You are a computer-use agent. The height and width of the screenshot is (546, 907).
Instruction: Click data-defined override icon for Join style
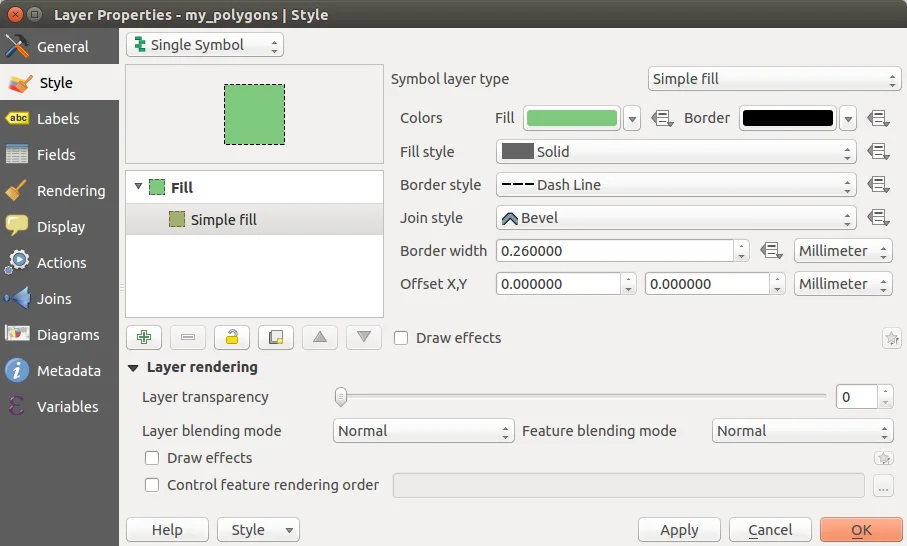coord(879,218)
